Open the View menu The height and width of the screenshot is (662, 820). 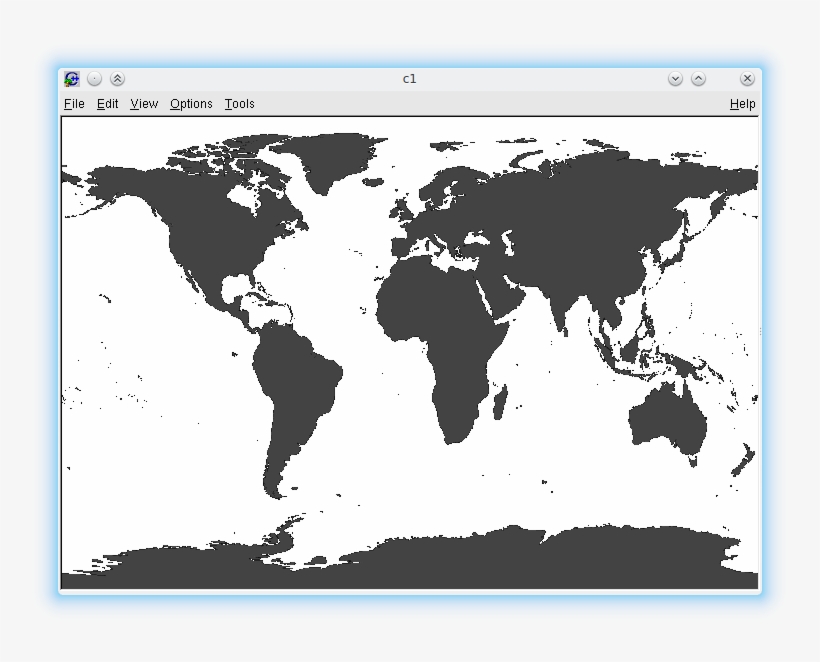pyautogui.click(x=143, y=104)
